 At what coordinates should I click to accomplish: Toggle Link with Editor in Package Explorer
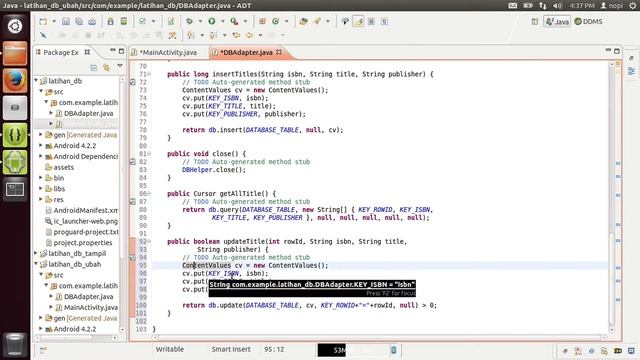click(x=107, y=67)
